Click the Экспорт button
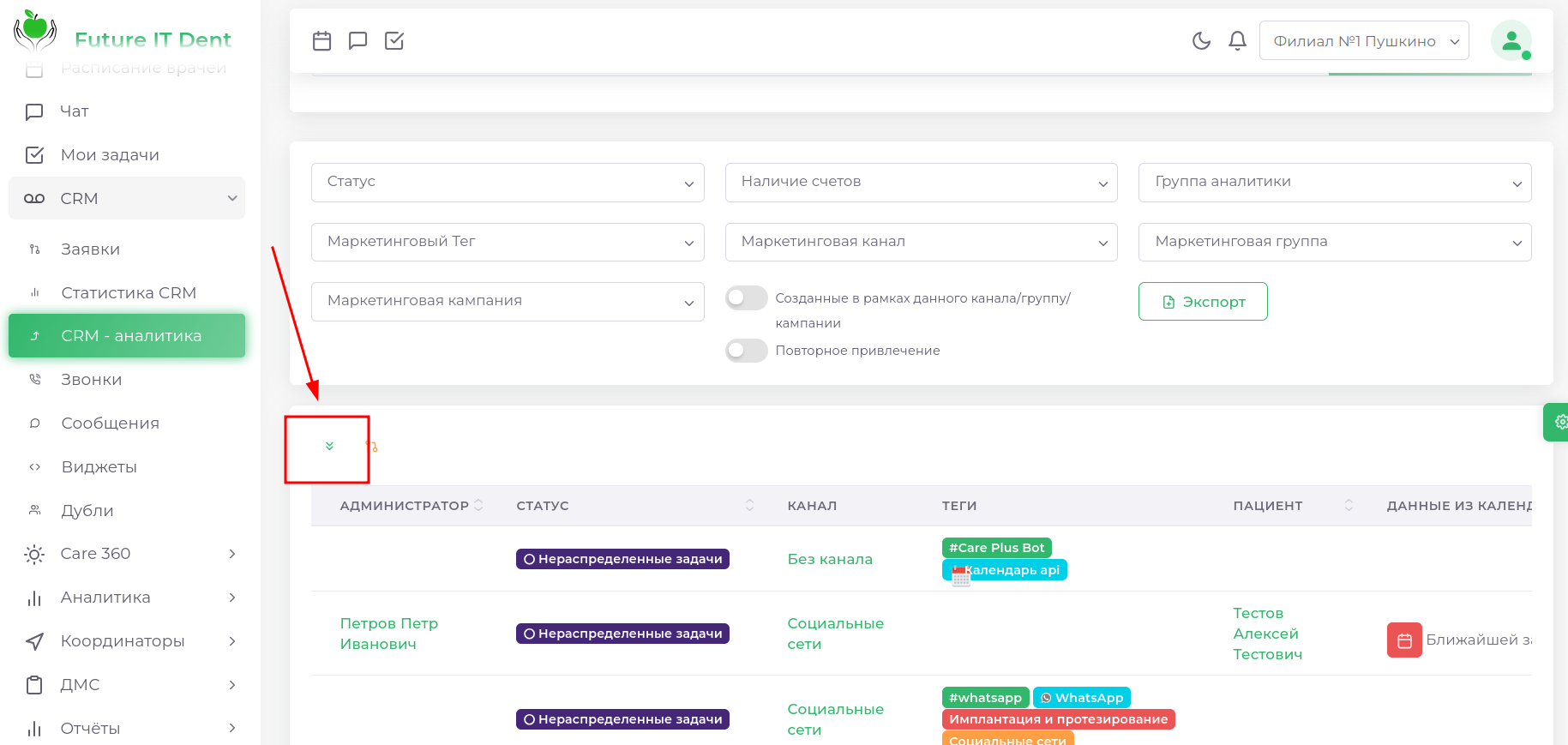Screen dimensions: 1568x745 (x=1203, y=302)
